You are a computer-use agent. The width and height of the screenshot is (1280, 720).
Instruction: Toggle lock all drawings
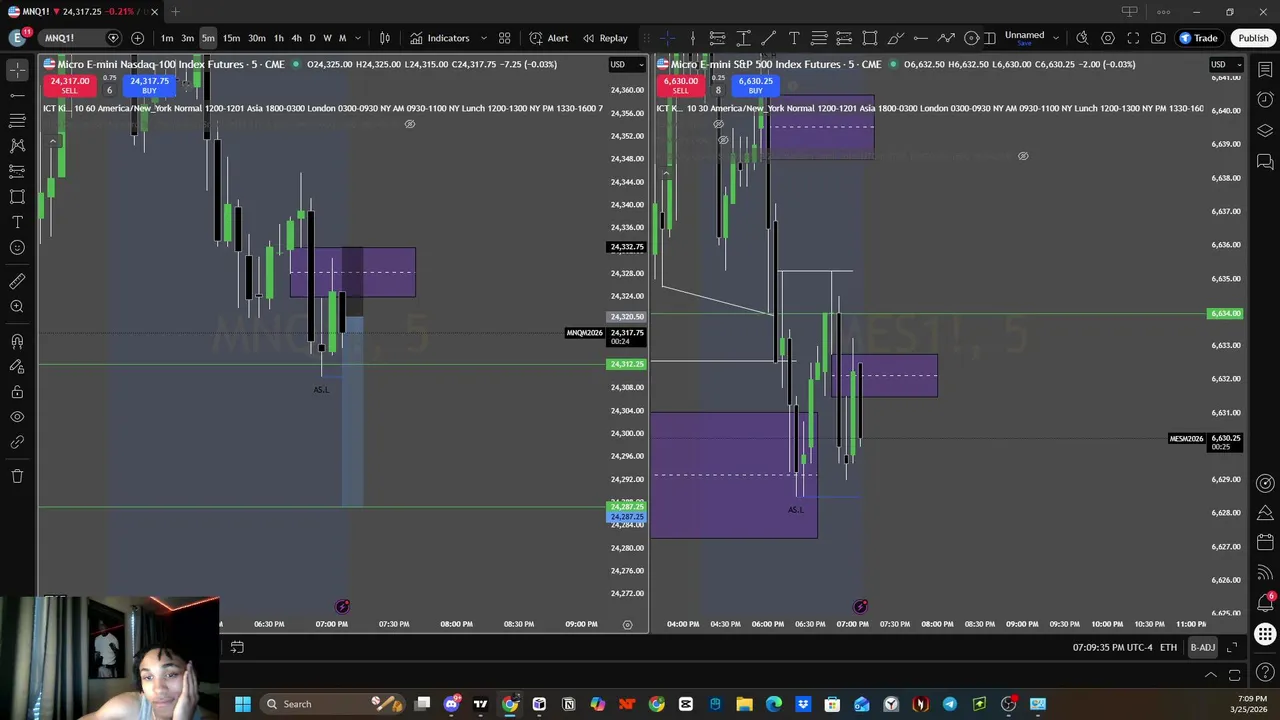[17, 392]
